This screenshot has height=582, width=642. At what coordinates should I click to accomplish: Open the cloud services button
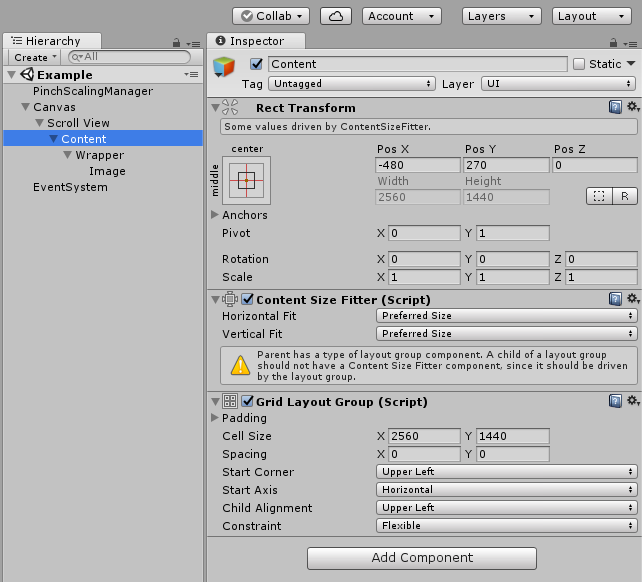(336, 16)
